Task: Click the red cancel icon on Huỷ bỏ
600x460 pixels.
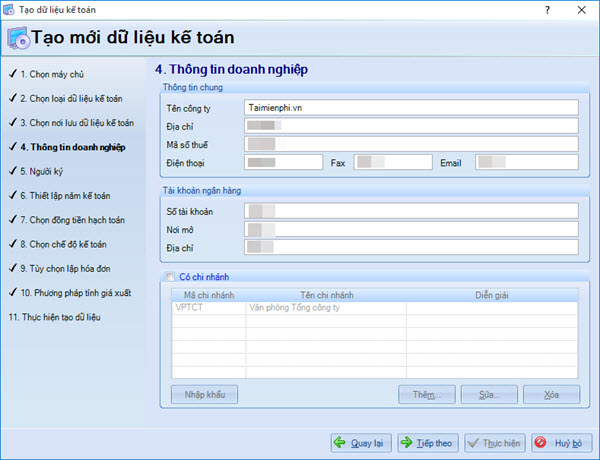Action: [x=541, y=442]
